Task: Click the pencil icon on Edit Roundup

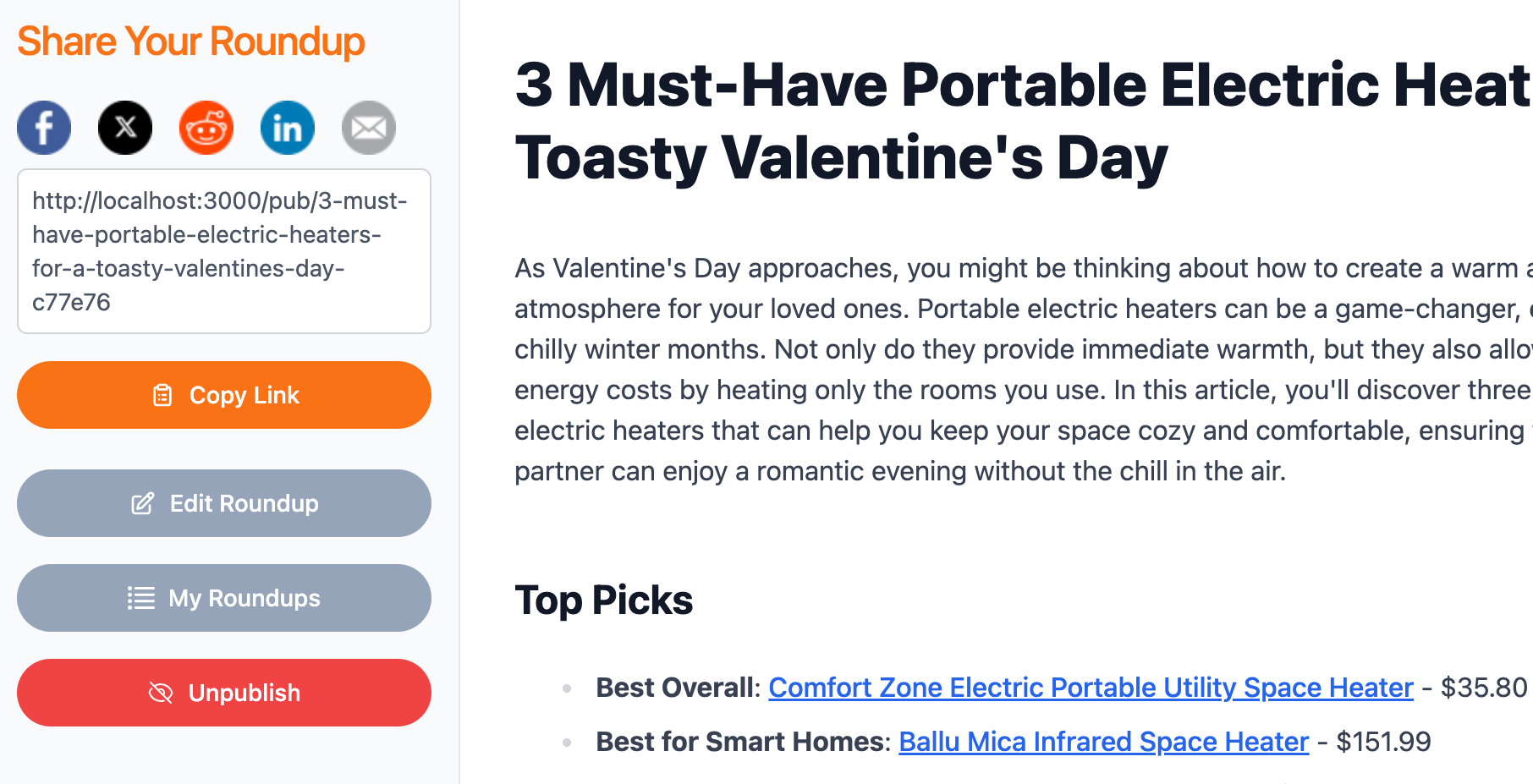Action: 142,503
